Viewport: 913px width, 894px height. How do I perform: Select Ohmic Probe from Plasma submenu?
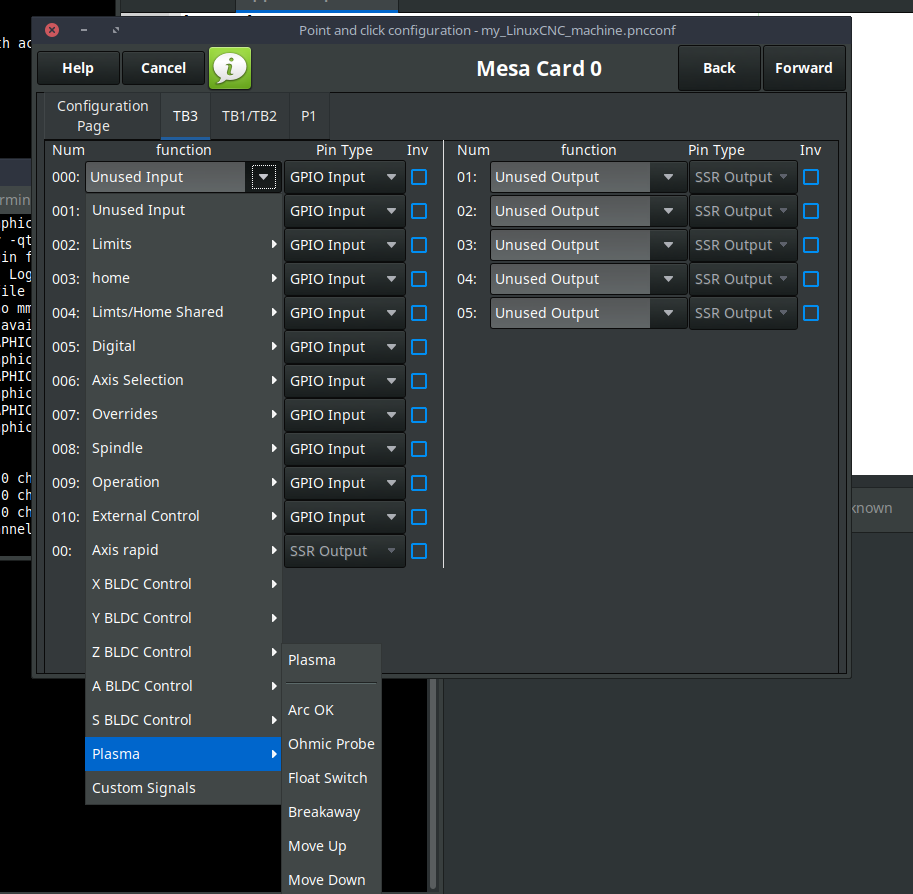[x=331, y=744]
